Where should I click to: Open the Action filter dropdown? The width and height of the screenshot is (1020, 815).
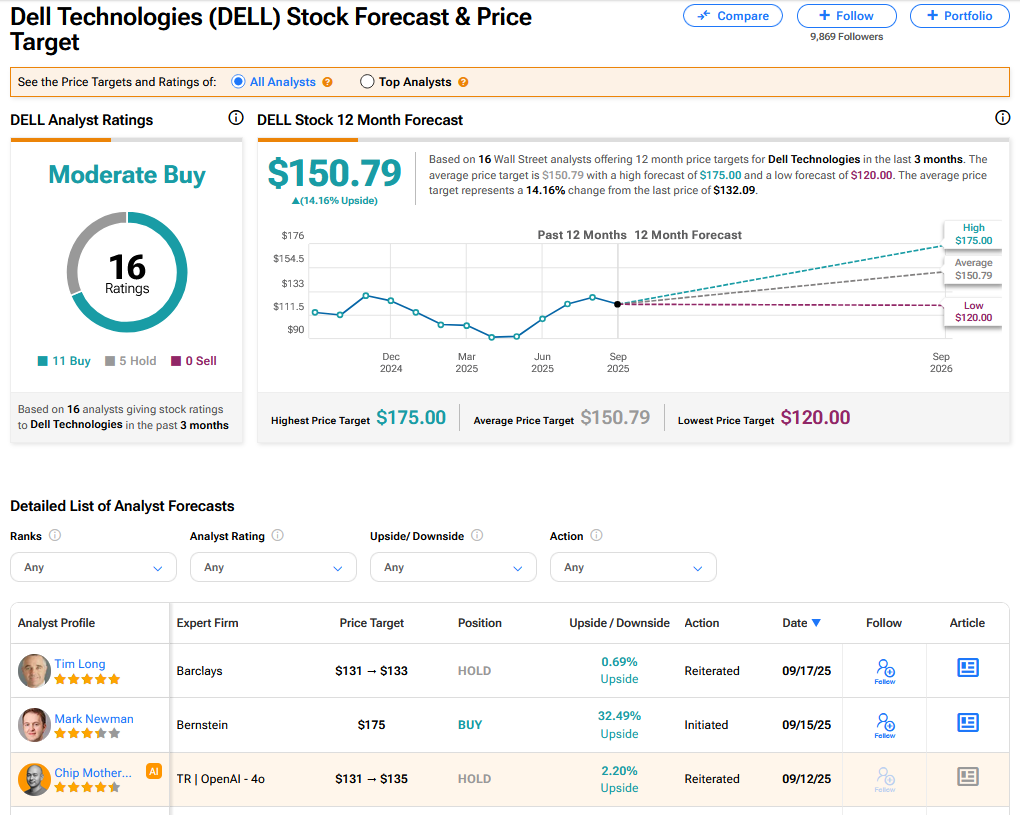(x=633, y=567)
